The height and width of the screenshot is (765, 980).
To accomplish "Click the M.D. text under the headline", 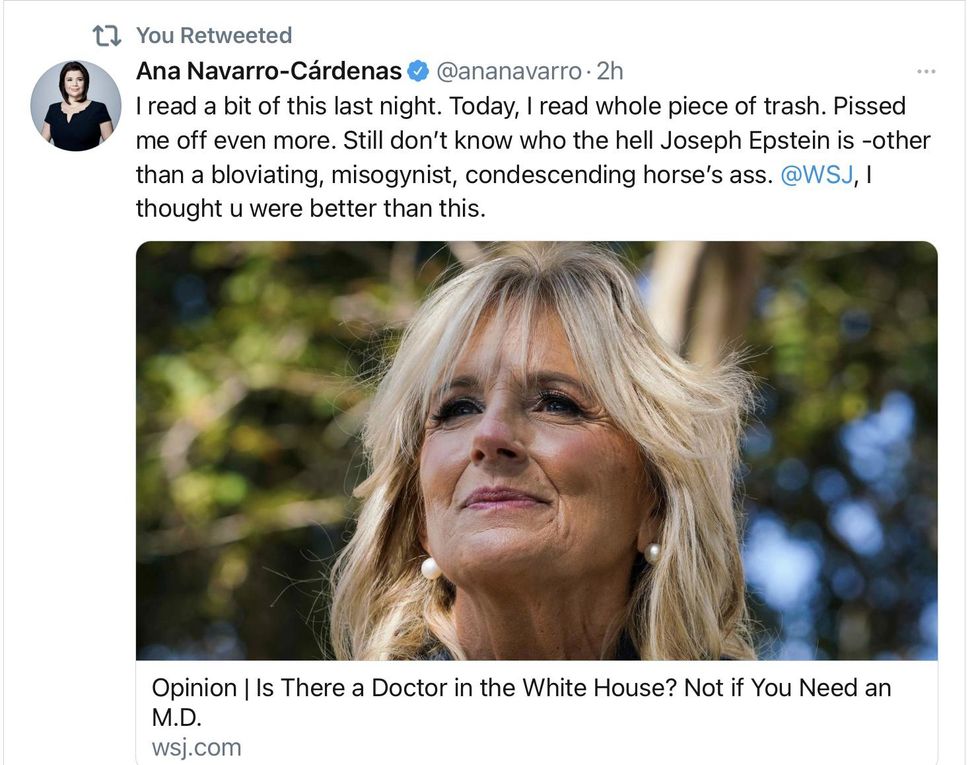I will coord(177,718).
